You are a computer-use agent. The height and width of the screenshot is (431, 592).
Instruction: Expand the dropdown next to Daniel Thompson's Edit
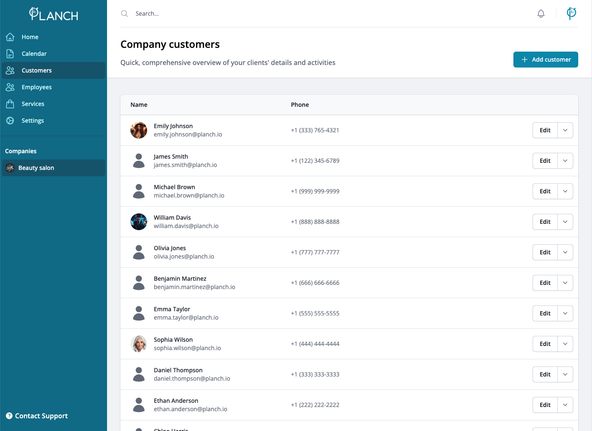tap(565, 374)
